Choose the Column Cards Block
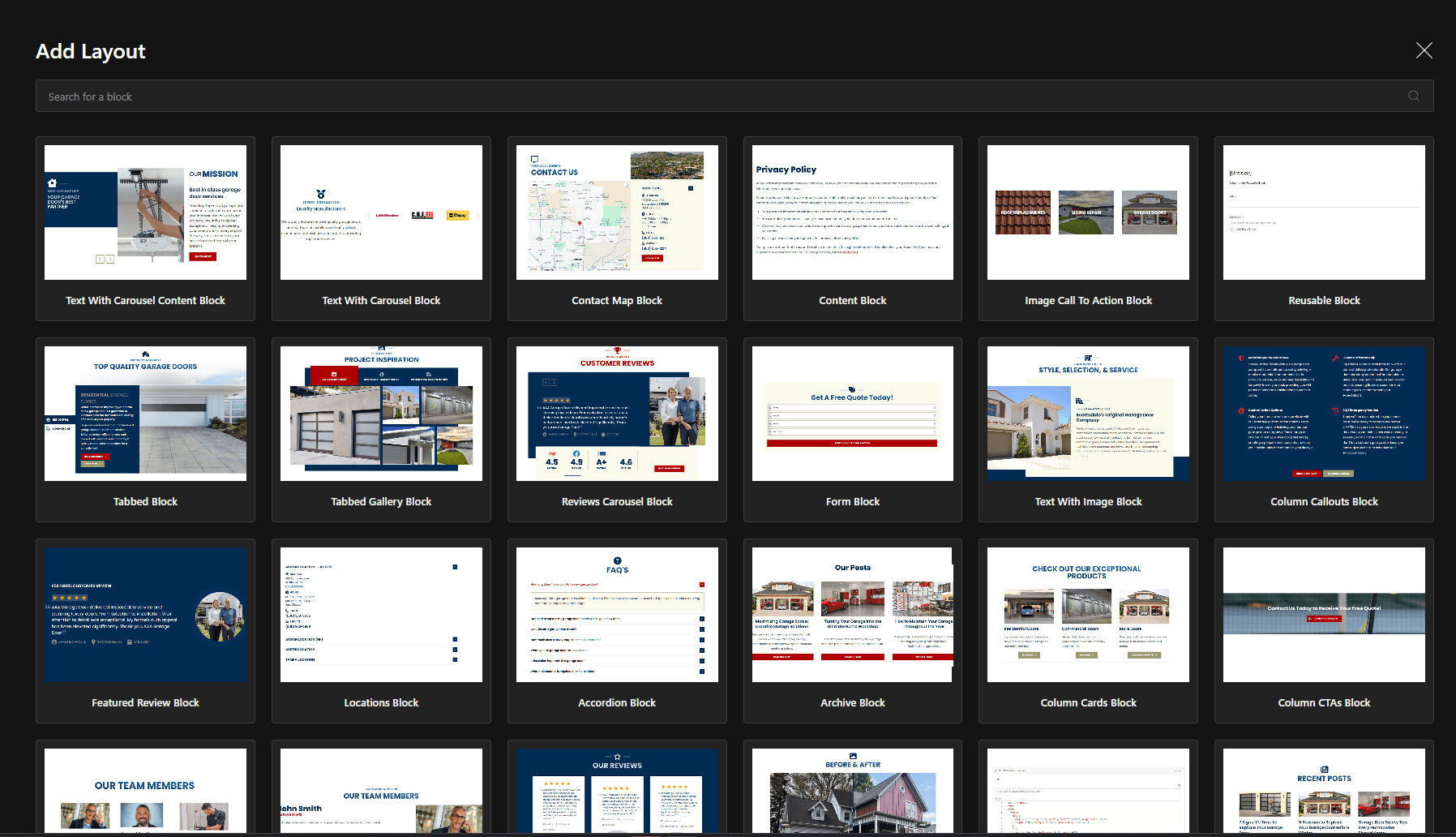 [1088, 631]
